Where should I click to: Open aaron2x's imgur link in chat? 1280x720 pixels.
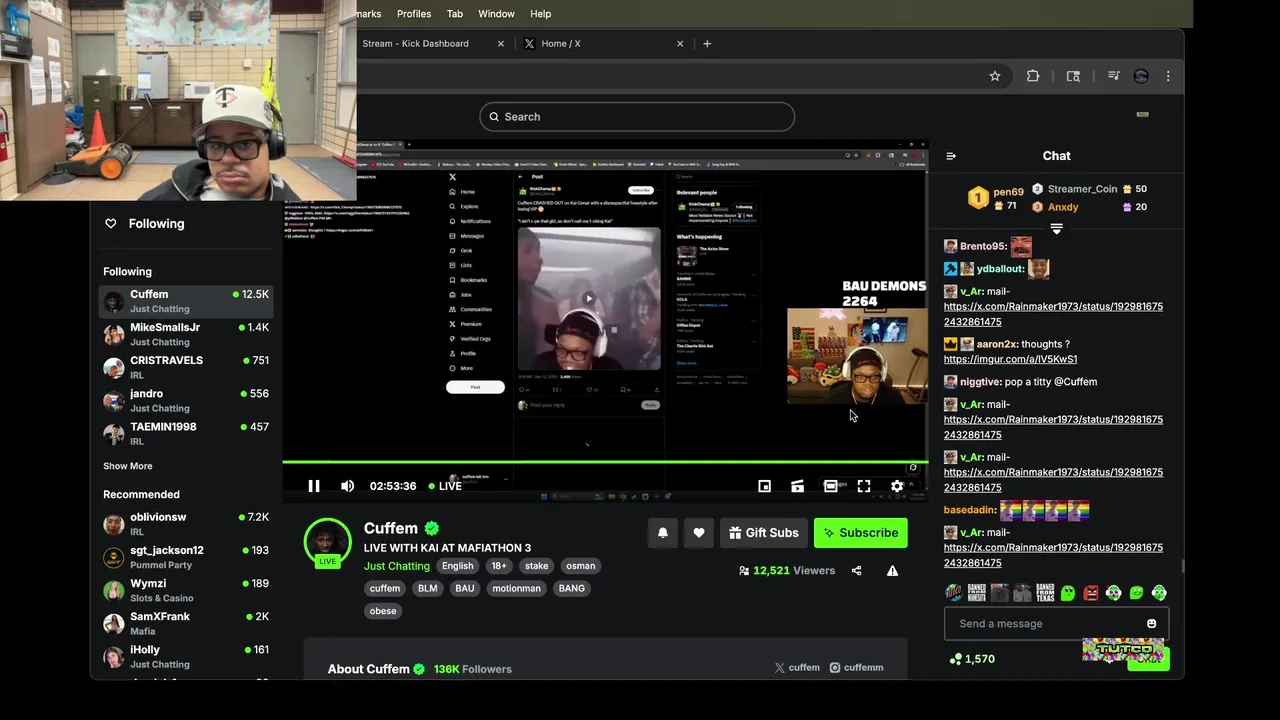(x=1010, y=359)
